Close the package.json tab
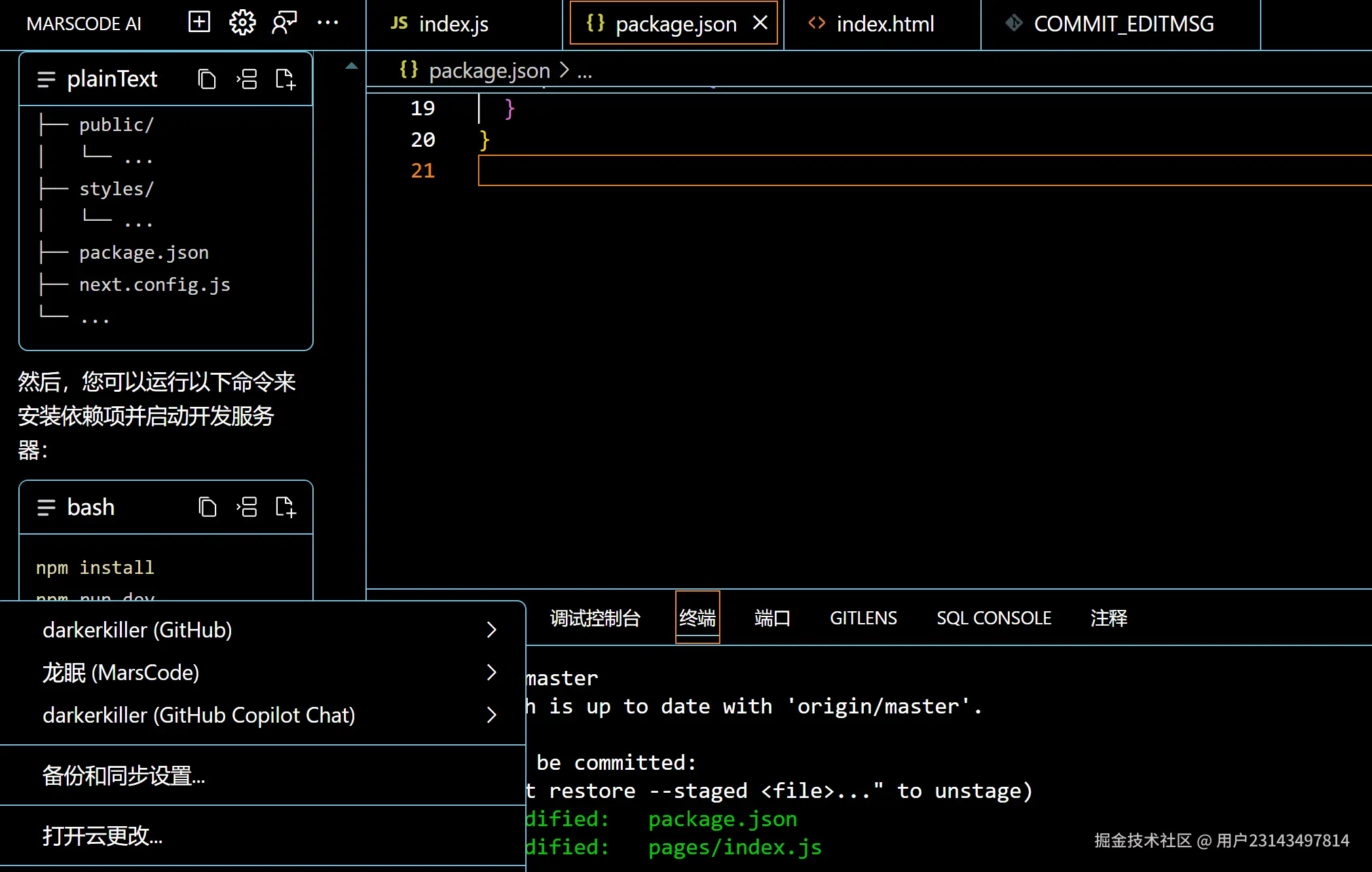1372x872 pixels. click(760, 24)
